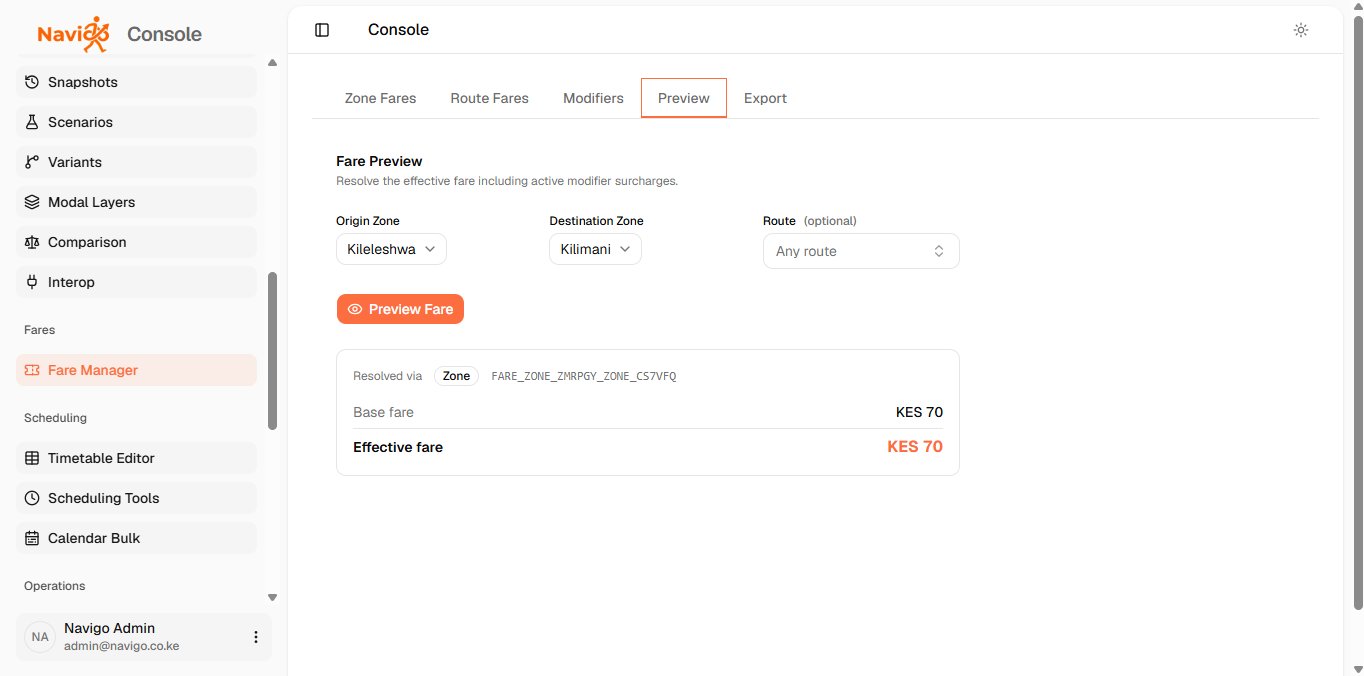Click the Preview Fare button

tap(400, 309)
